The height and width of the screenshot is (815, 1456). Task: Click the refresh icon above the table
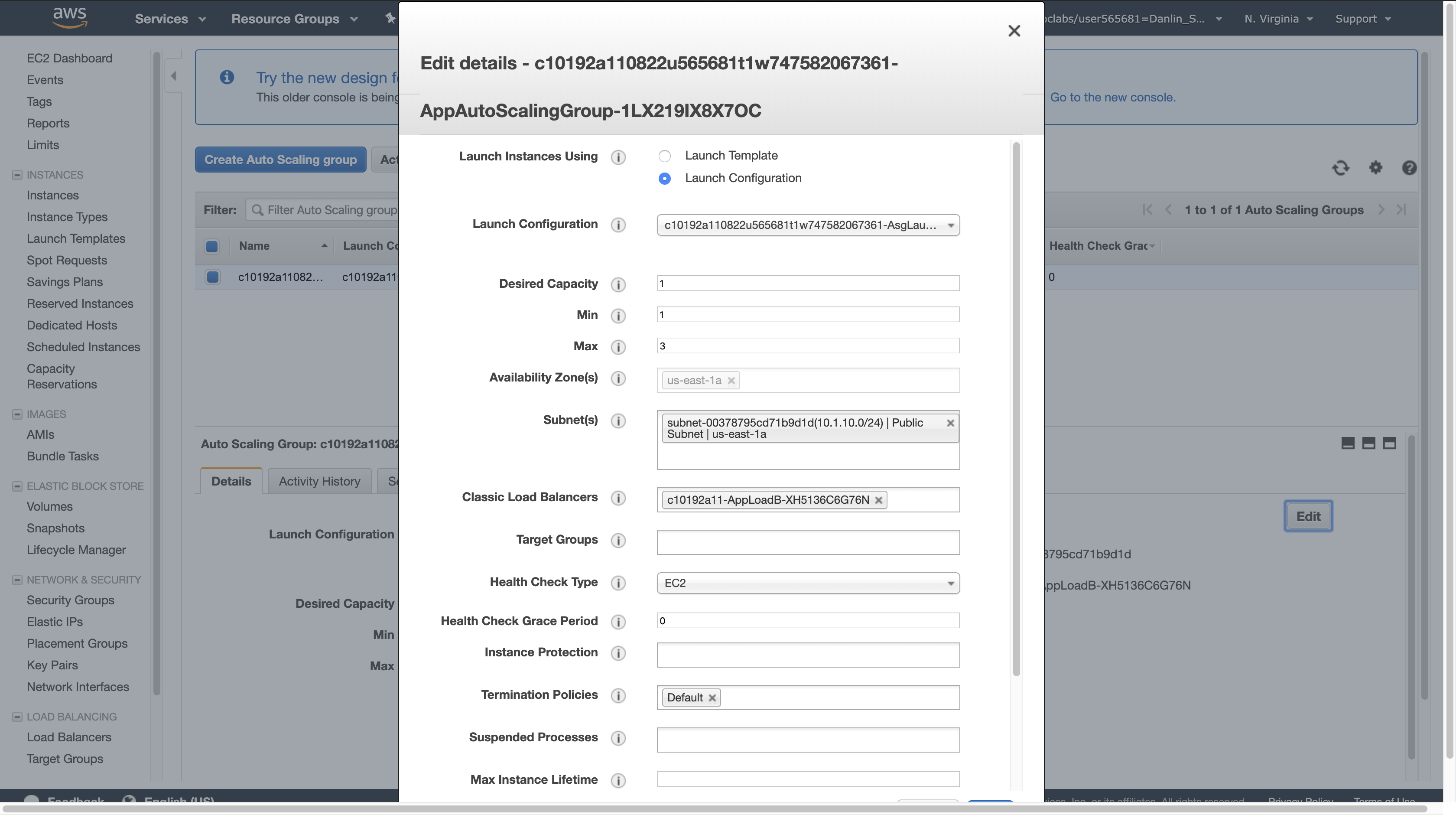tap(1341, 168)
